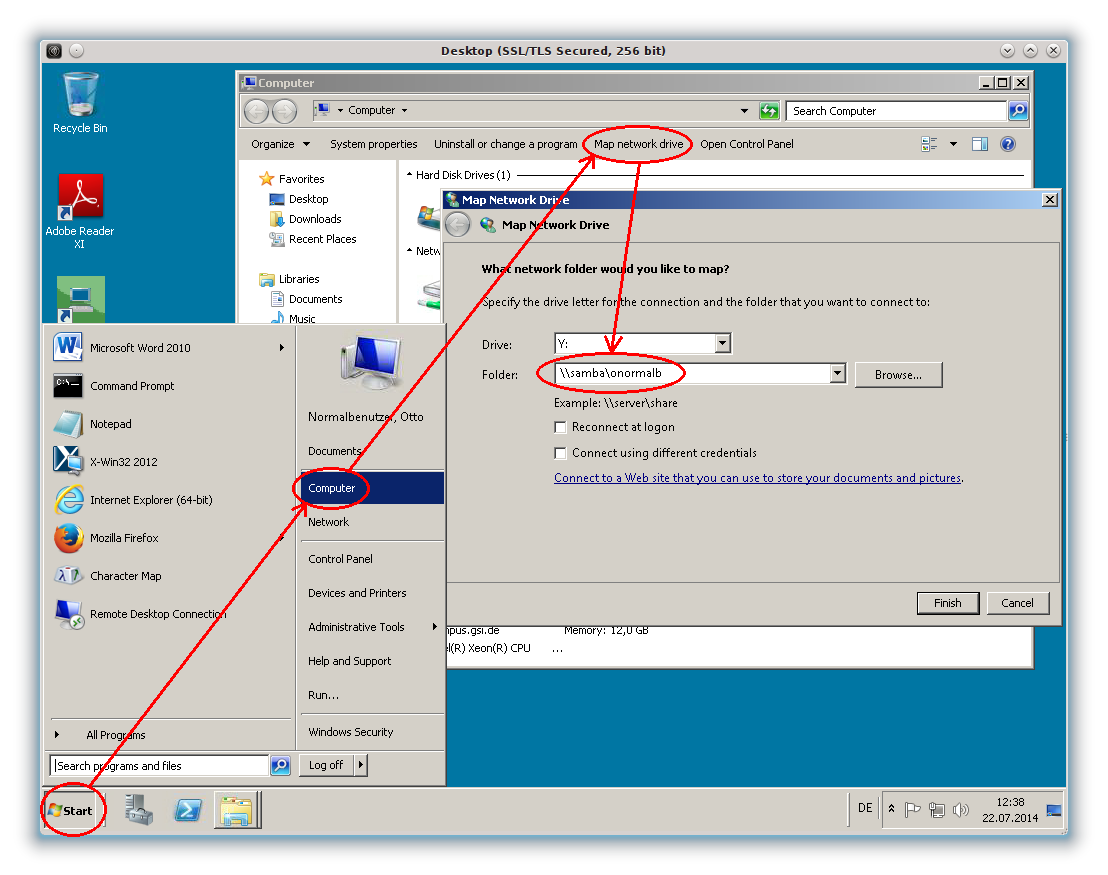The height and width of the screenshot is (875, 1108).
Task: Click the Help question mark icon
Action: (1008, 144)
